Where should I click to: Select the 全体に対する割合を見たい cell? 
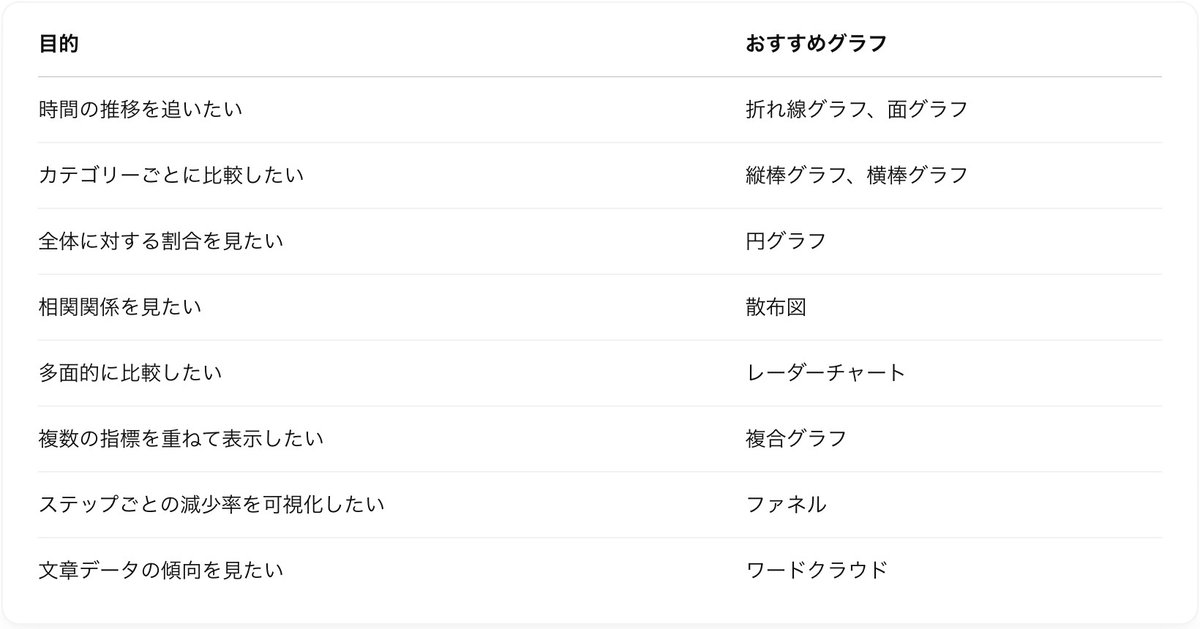point(161,242)
